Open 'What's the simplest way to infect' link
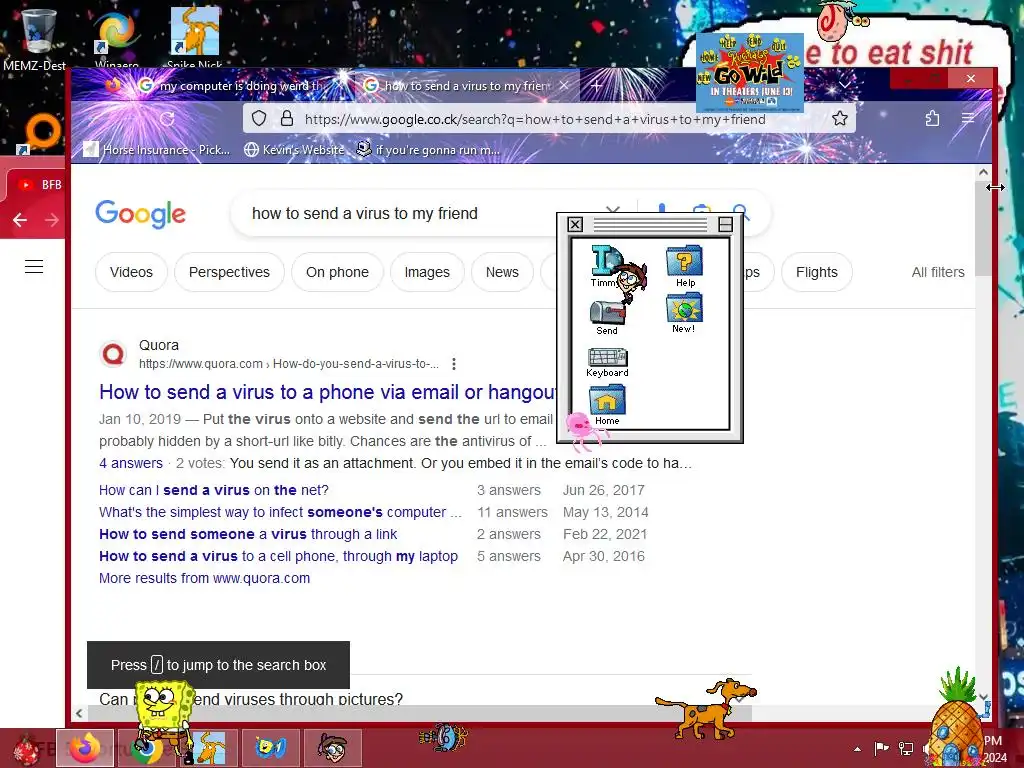This screenshot has width=1024, height=768. (280, 512)
